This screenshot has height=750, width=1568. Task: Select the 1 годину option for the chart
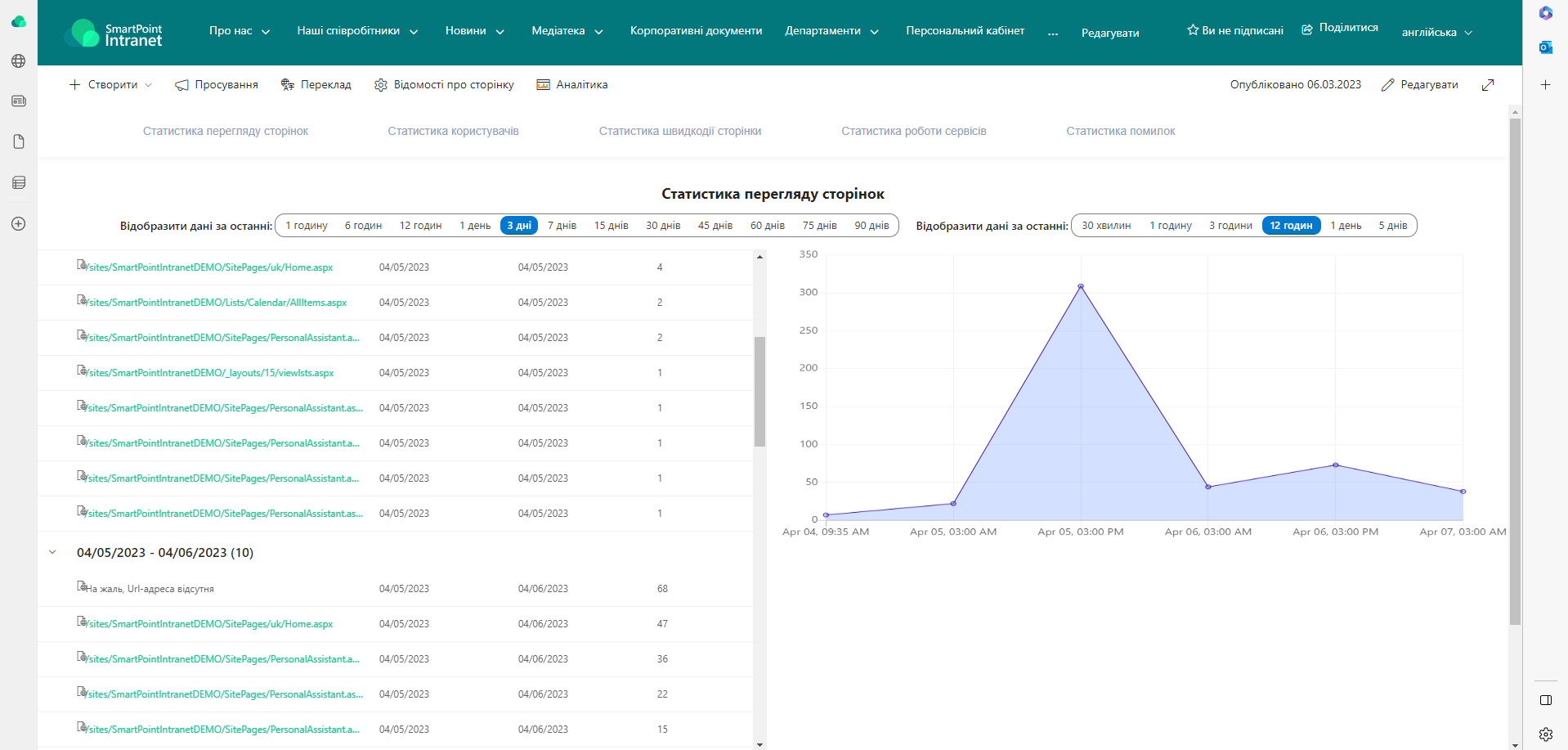[1170, 226]
